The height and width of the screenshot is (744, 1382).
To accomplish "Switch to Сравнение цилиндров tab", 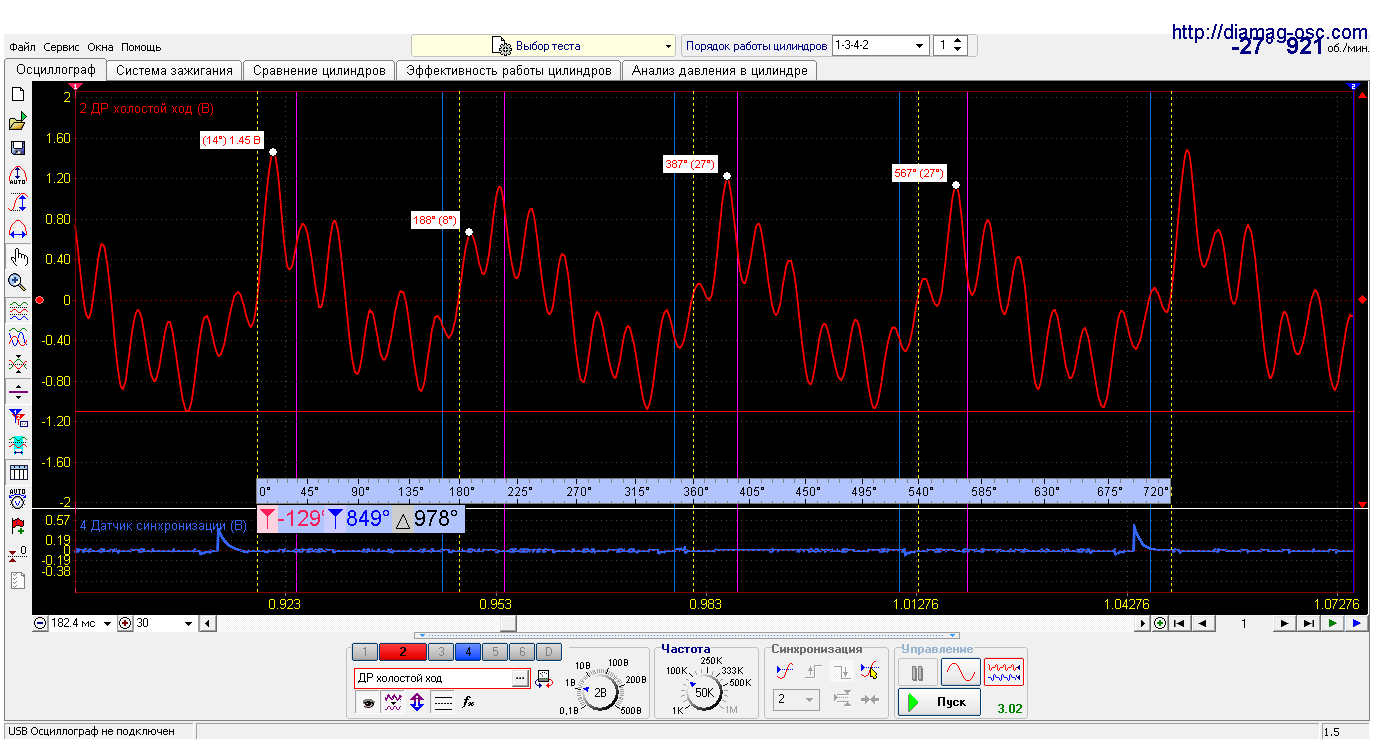I will point(319,71).
